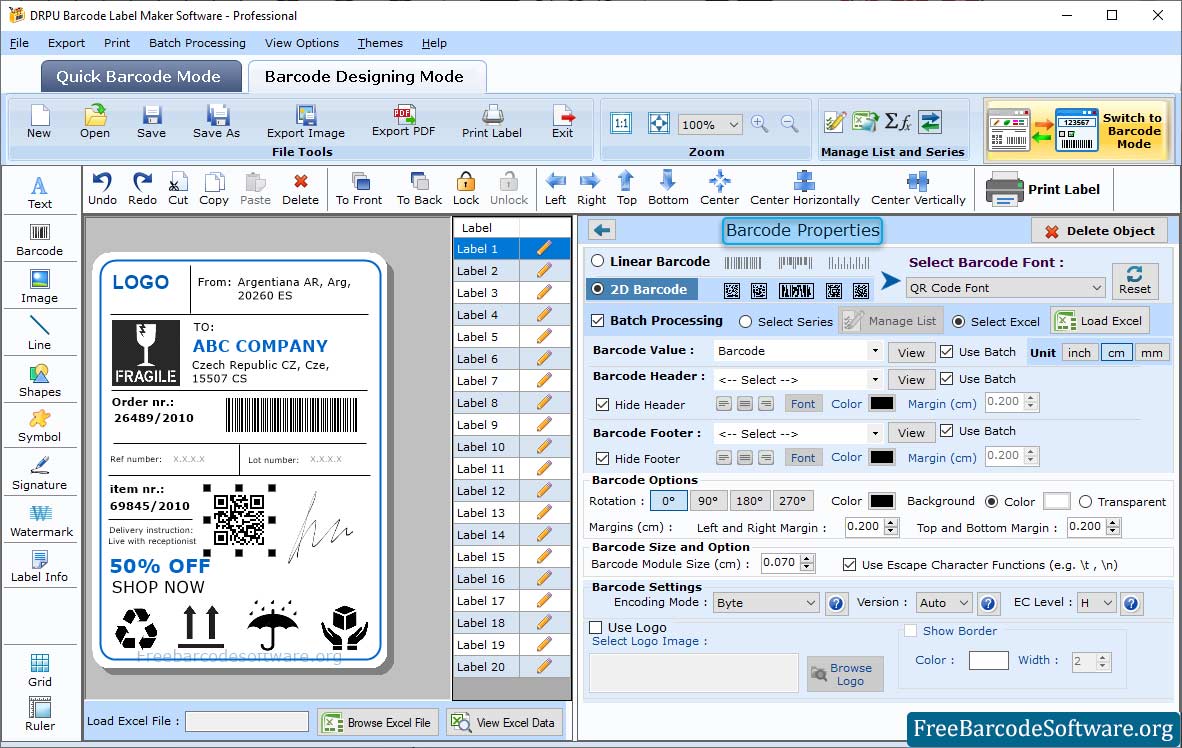Select the Text tool in sidebar
Screen dimensions: 1182x748
point(39,192)
